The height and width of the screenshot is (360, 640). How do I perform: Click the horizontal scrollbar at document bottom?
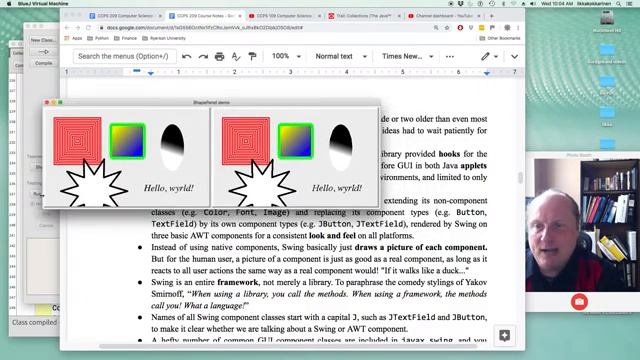(x=288, y=347)
